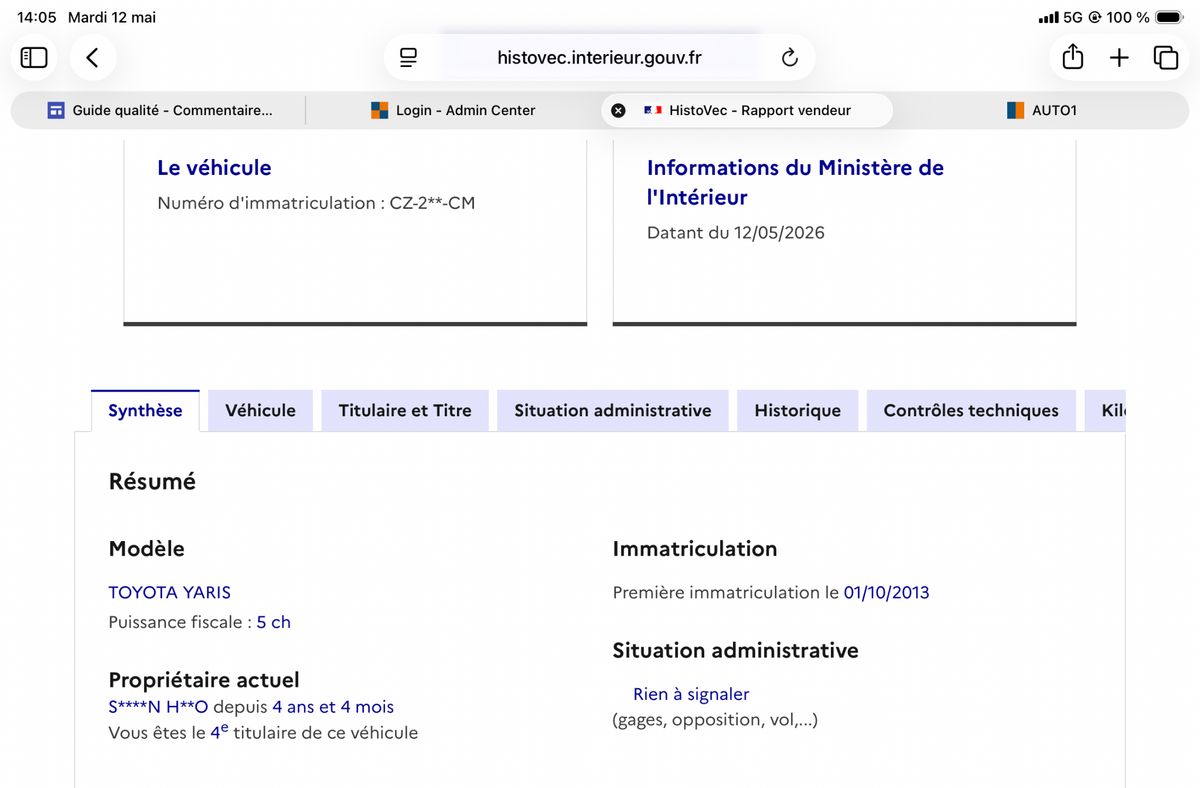Click the 01/10/2013 registration date
The image size is (1200, 788).
click(x=886, y=592)
